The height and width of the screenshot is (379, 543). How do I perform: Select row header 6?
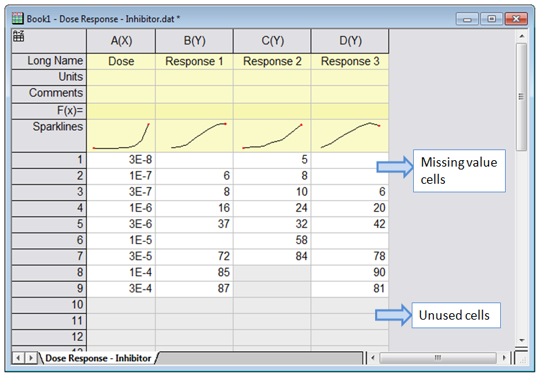(49, 240)
